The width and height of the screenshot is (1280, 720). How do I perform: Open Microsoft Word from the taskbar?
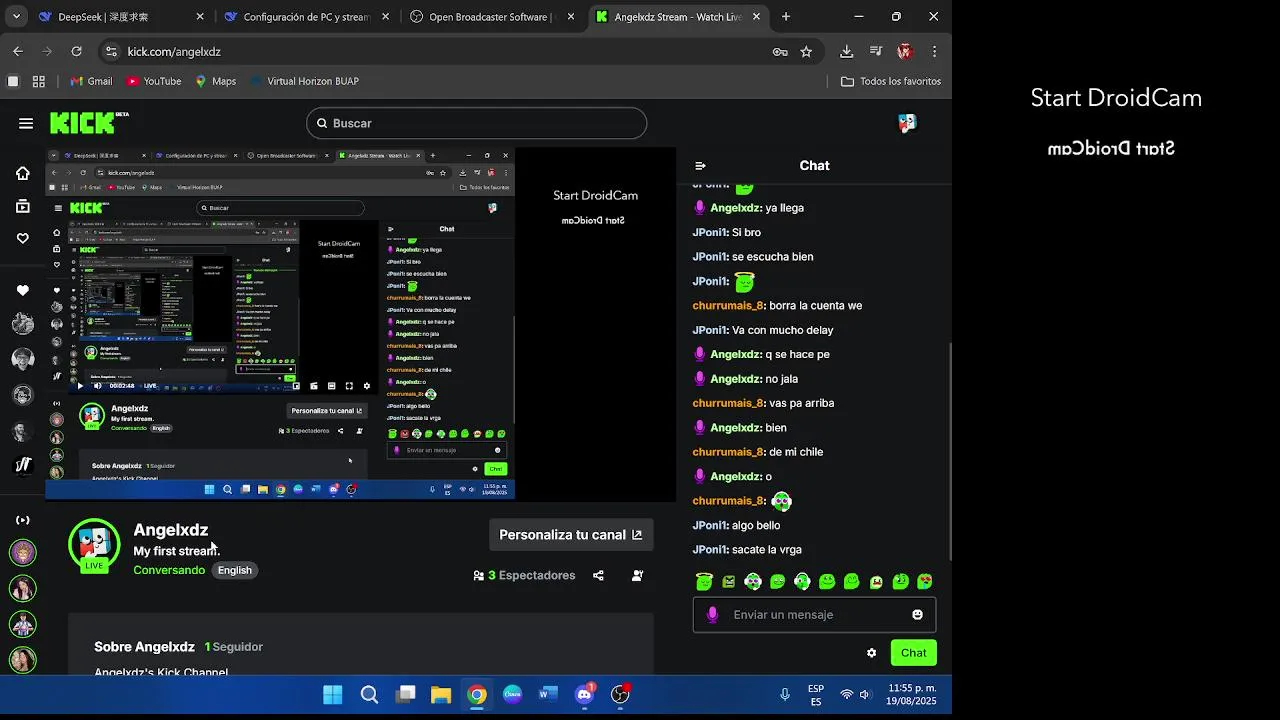pos(548,695)
